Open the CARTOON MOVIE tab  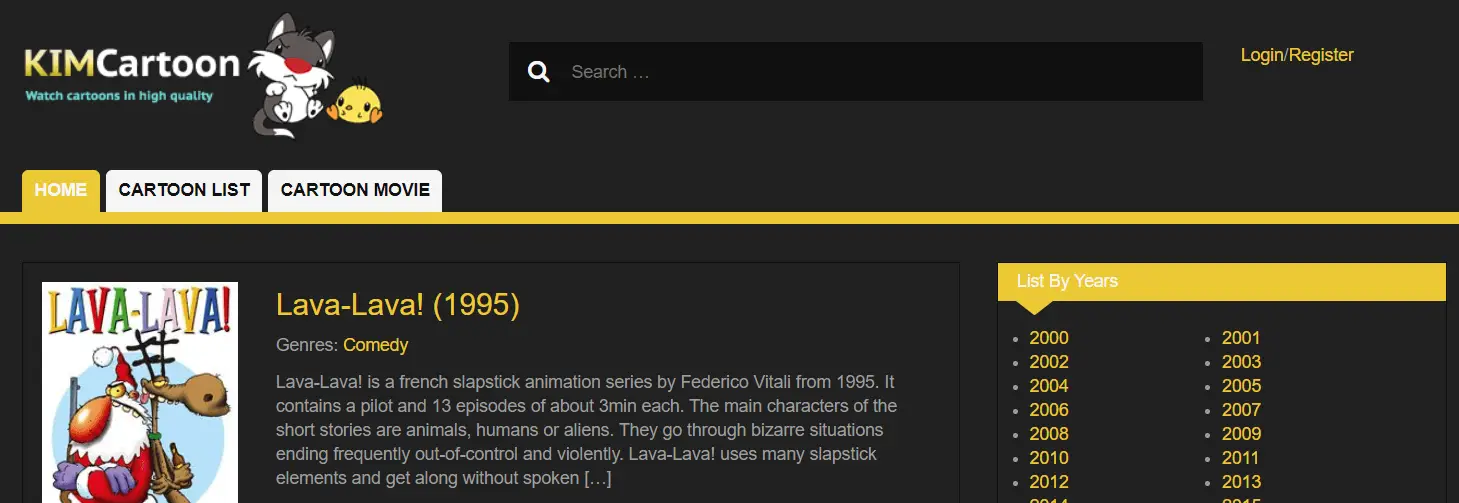355,190
